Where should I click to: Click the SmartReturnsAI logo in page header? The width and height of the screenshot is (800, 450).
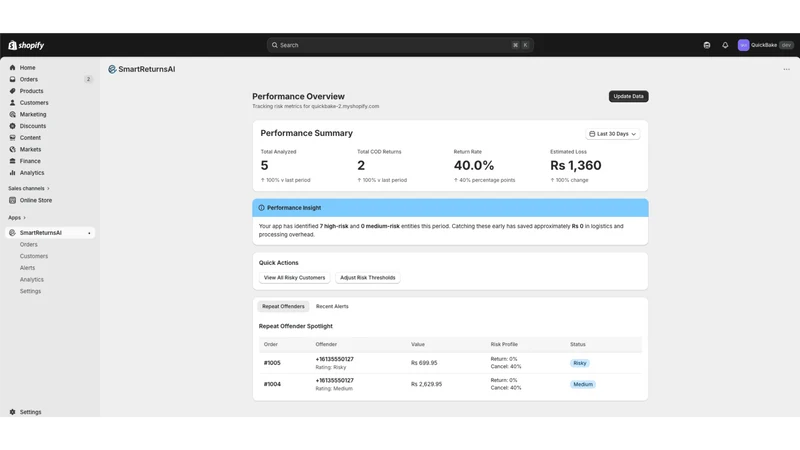pos(112,69)
